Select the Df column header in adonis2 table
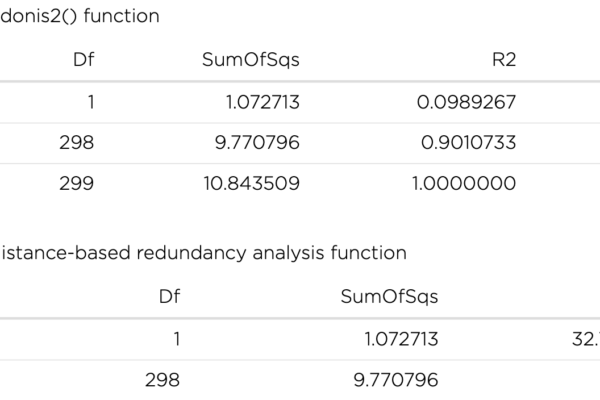This screenshot has height=400, width=600. click(x=83, y=59)
